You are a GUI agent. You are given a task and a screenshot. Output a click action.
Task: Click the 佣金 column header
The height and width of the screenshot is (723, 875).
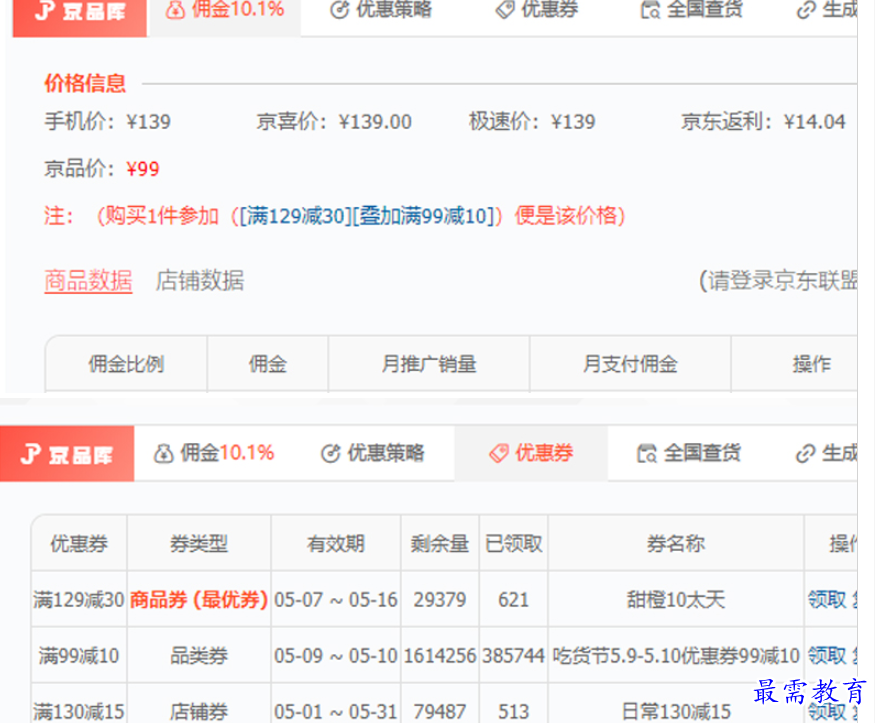268,364
